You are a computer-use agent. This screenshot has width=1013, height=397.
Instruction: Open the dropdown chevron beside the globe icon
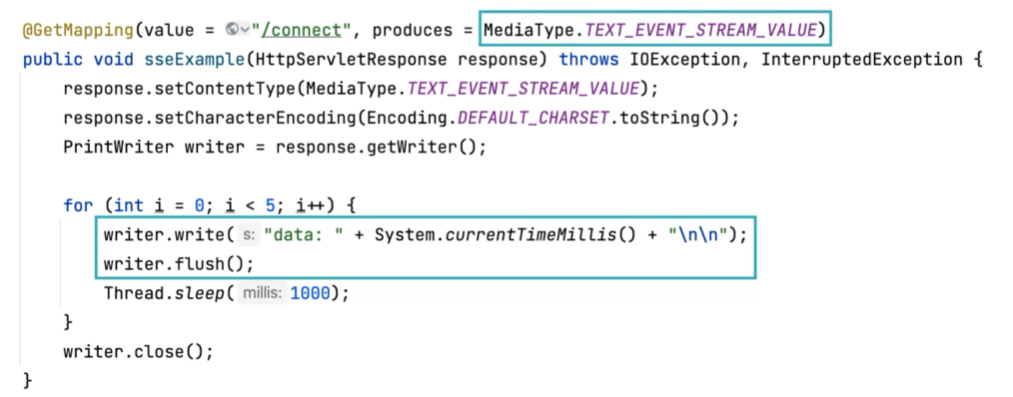245,30
